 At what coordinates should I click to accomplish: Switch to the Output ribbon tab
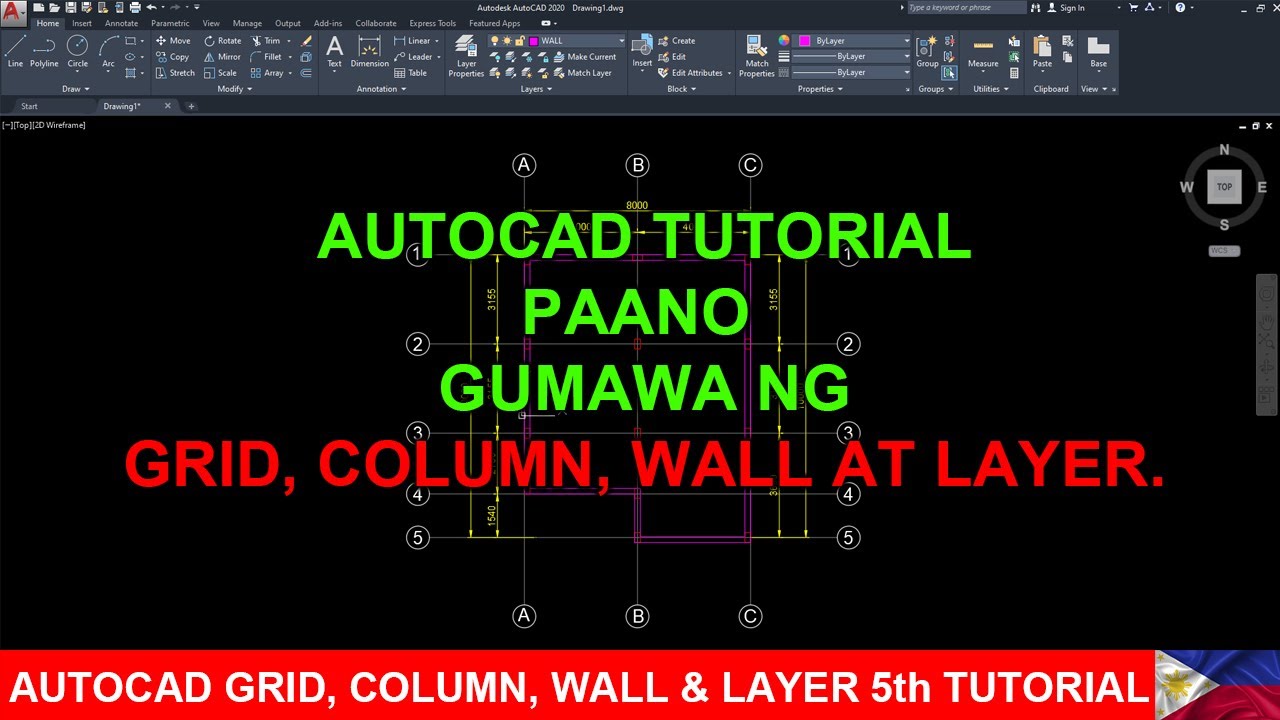tap(288, 23)
